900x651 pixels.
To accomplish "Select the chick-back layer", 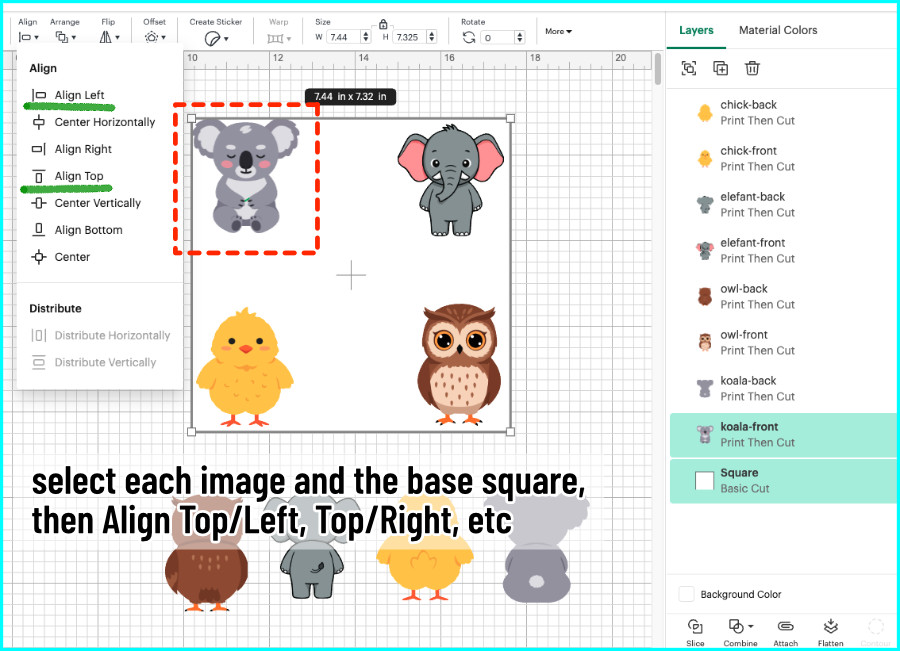I will tap(783, 113).
